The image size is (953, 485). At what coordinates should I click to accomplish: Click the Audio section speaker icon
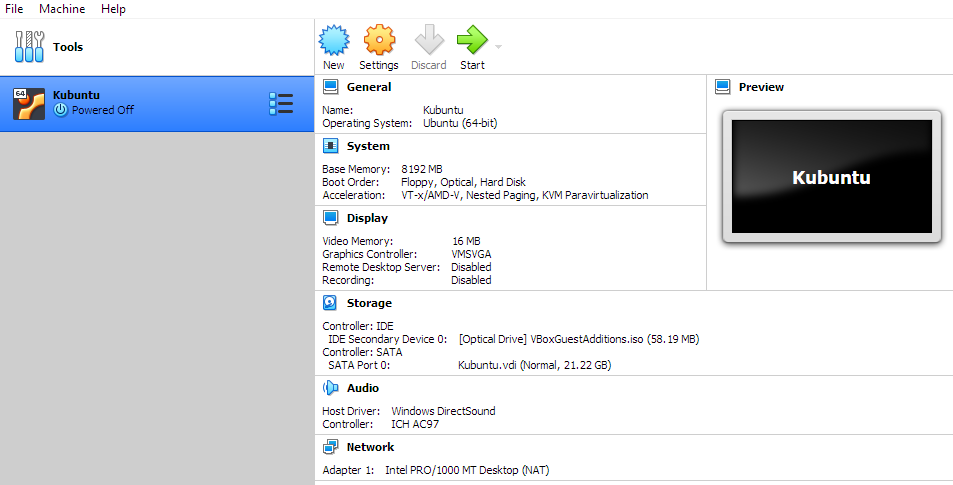pyautogui.click(x=331, y=388)
